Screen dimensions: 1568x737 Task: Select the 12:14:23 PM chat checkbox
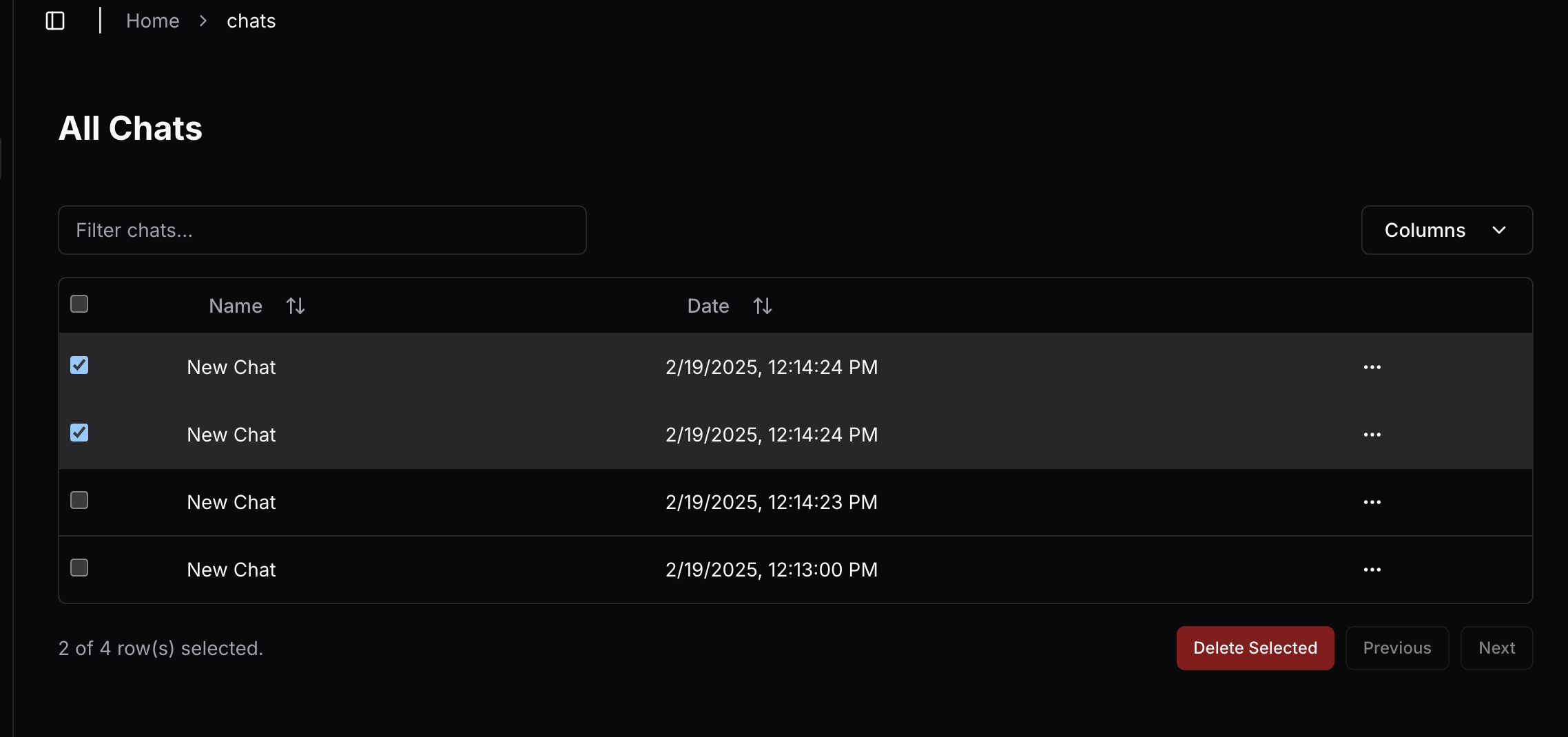(79, 500)
